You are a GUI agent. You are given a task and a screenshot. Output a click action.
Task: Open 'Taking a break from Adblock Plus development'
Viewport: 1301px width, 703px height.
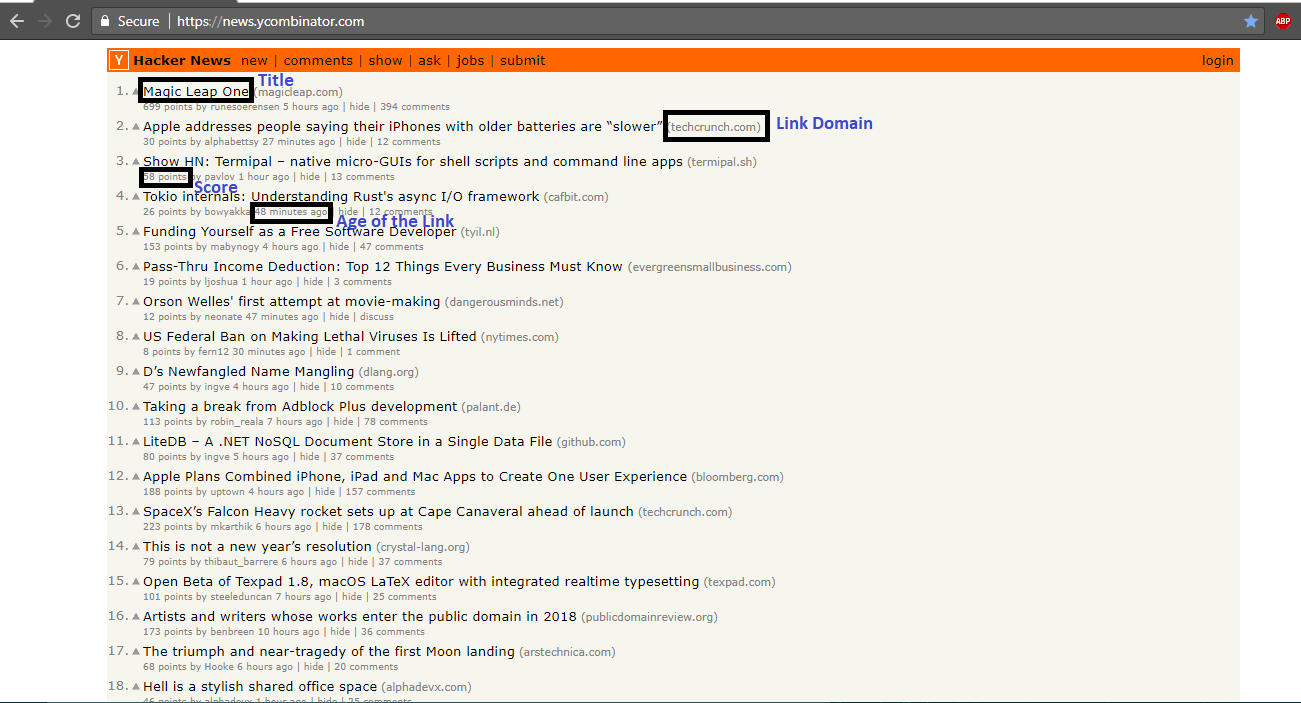[300, 406]
